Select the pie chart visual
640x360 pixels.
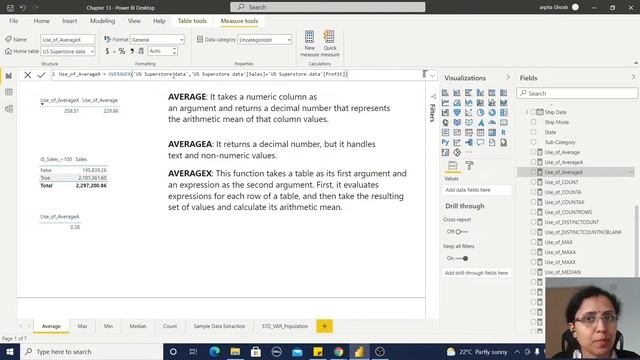tap(480, 113)
